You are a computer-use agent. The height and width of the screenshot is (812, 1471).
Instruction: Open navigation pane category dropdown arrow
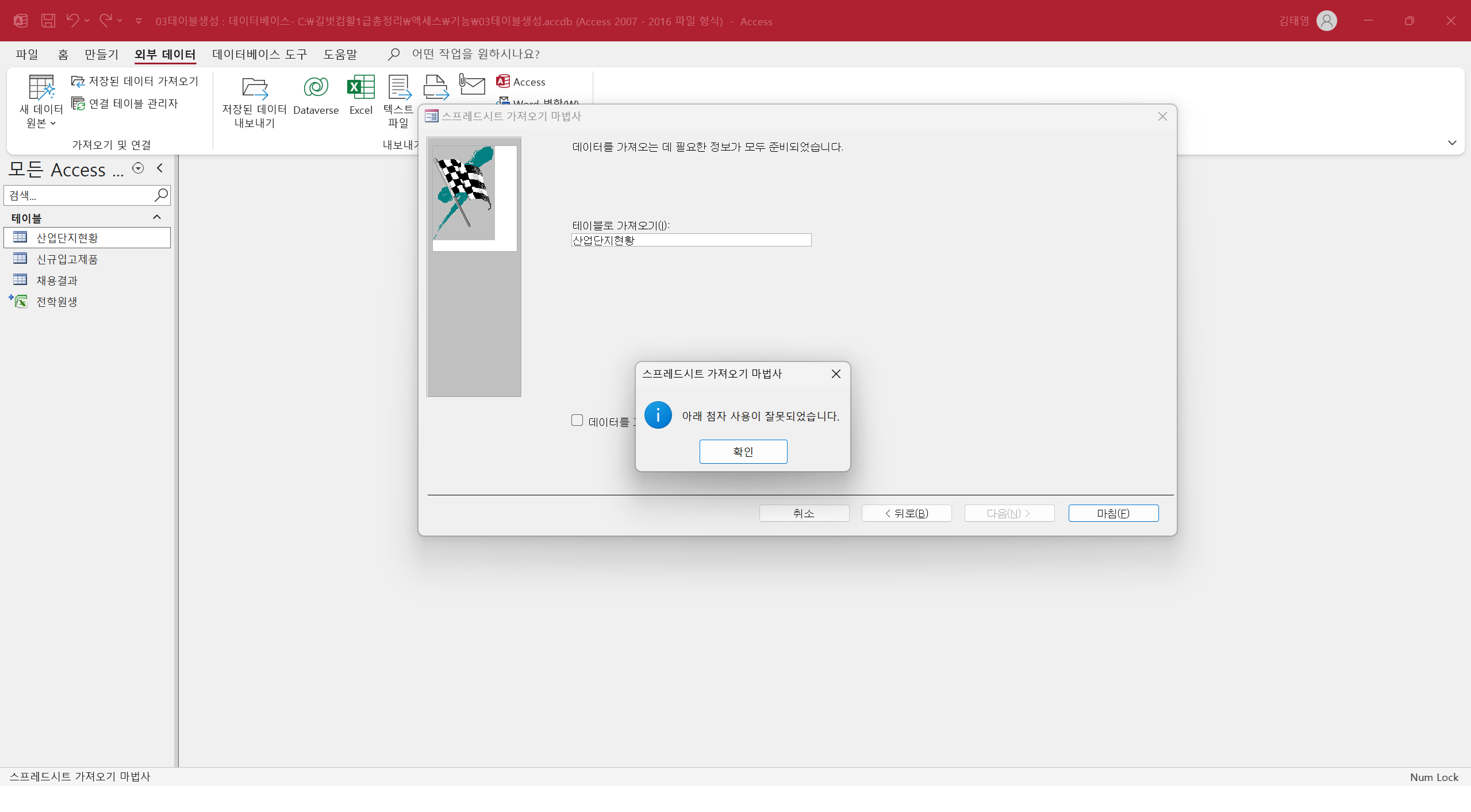138,168
